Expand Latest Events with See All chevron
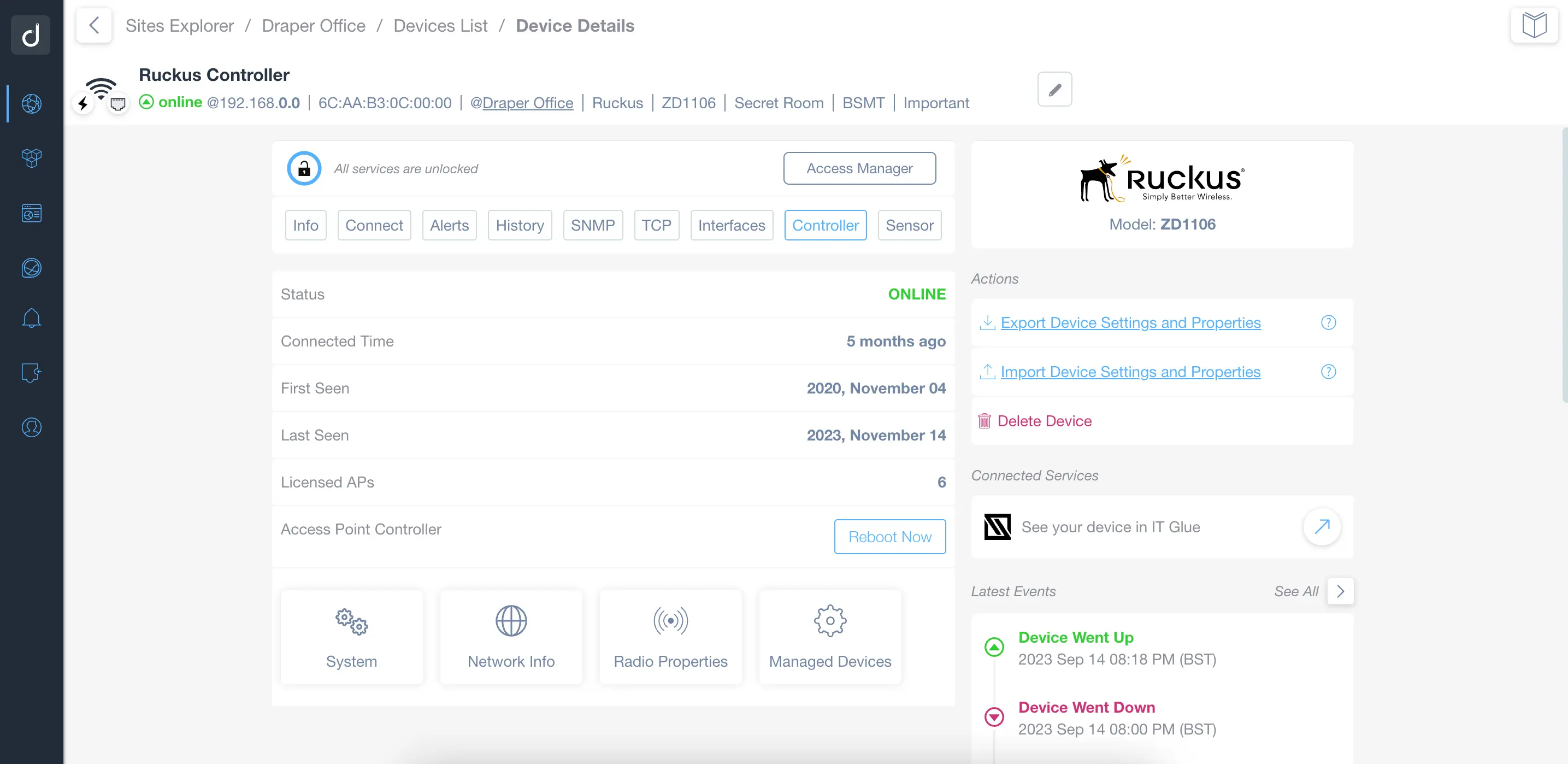The width and height of the screenshot is (1568, 764). tap(1340, 592)
